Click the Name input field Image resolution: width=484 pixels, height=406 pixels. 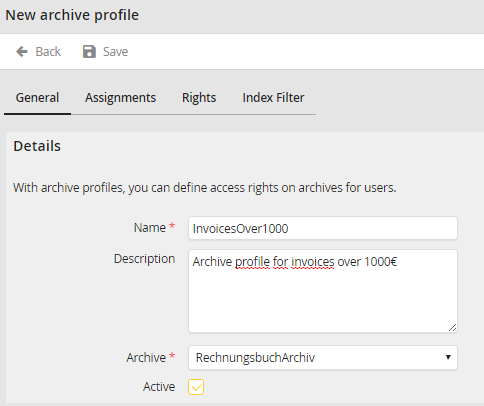(x=323, y=228)
